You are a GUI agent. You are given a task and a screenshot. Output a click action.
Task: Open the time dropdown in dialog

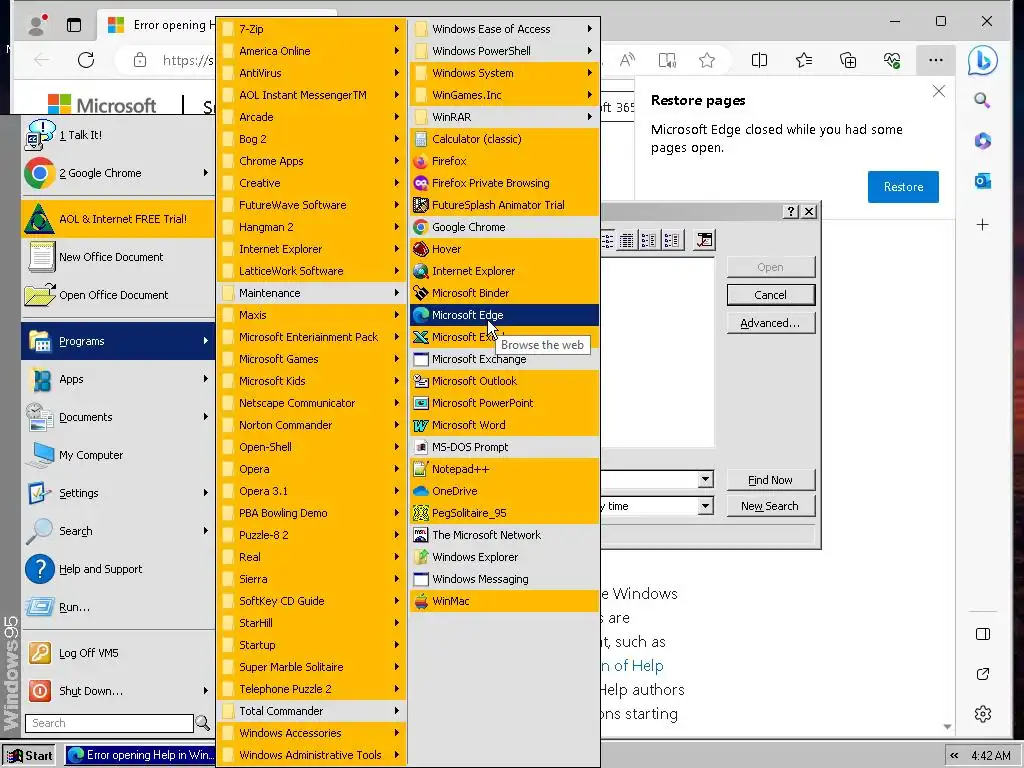tap(705, 506)
